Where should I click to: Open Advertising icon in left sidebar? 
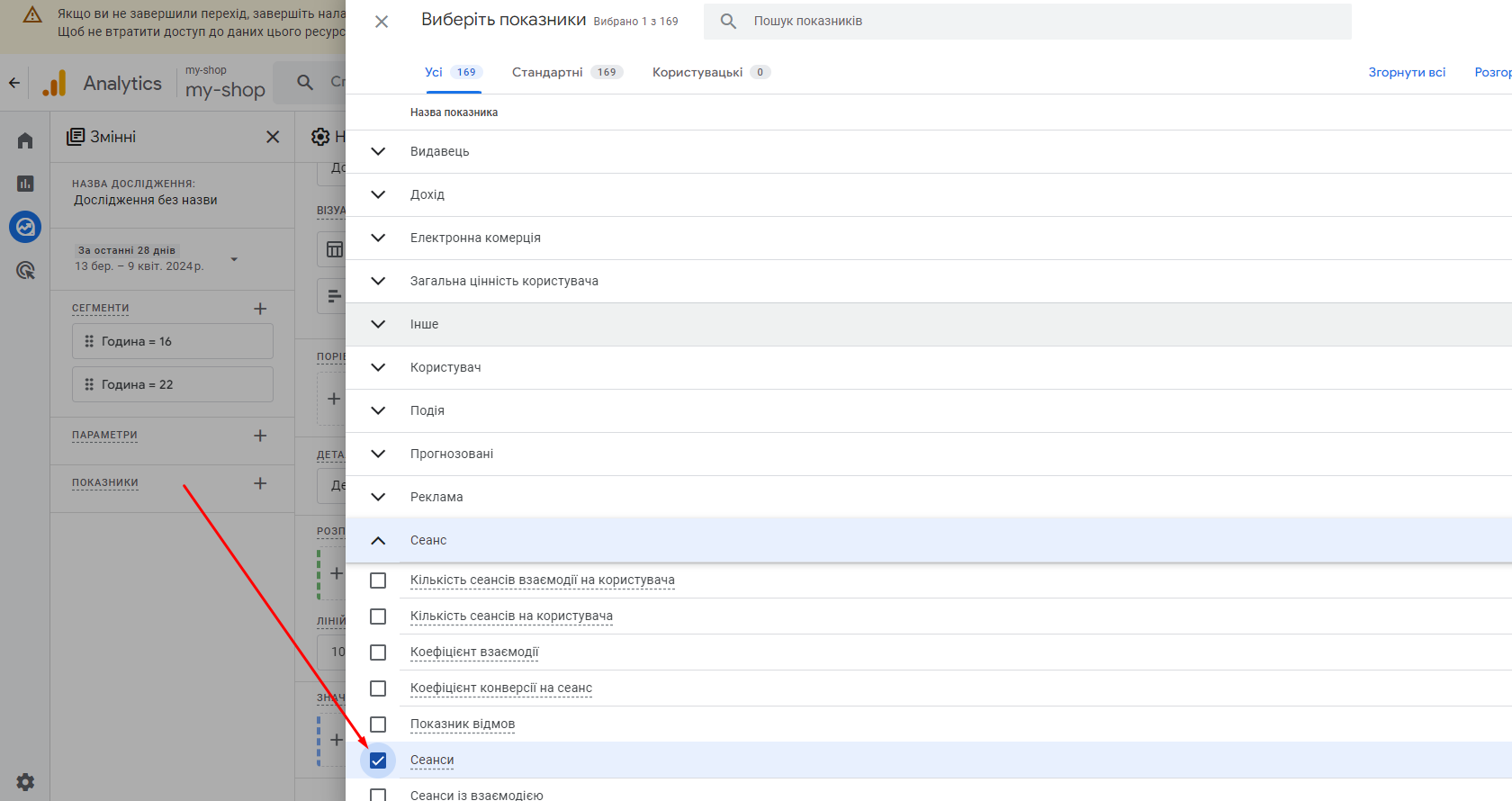pyautogui.click(x=25, y=270)
